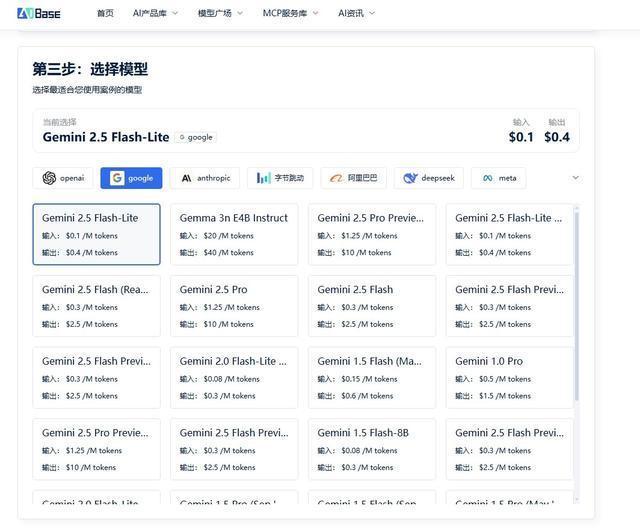
Task: Click the $0.4 output price at top
Action: (557, 137)
